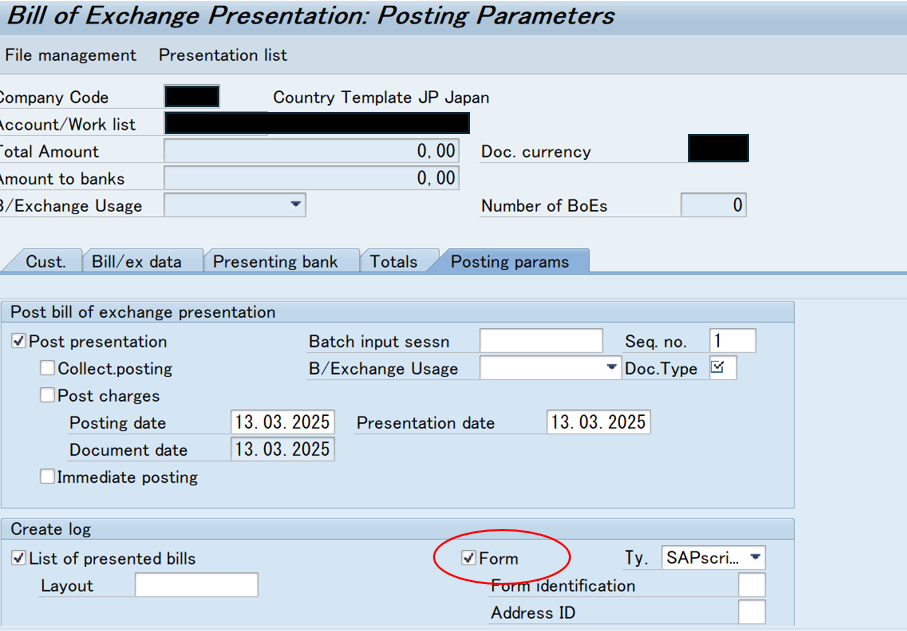Uncheck the Form checkbox

469,558
